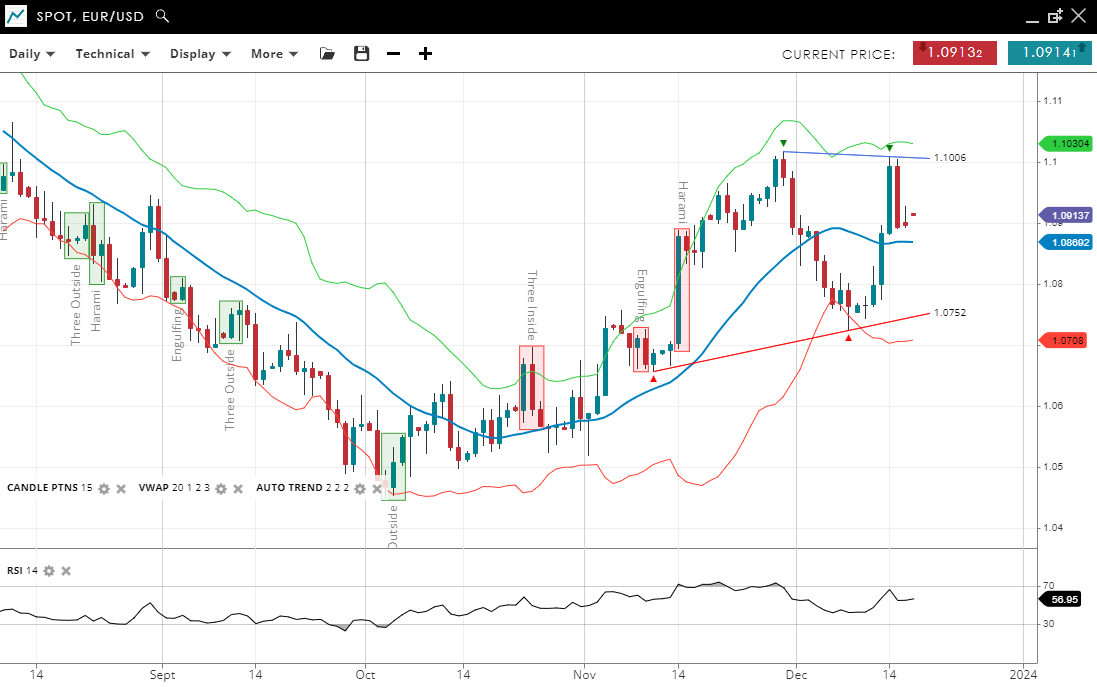Open the More menu

pos(274,54)
